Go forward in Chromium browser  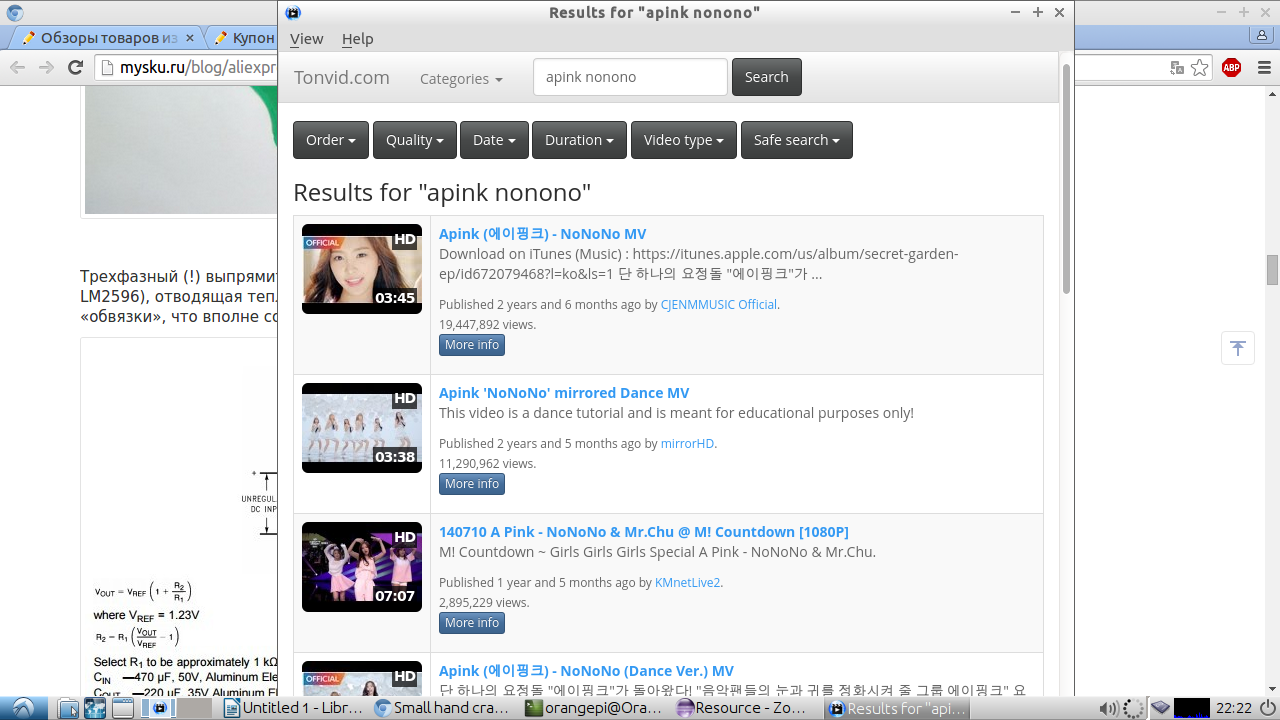[46, 68]
